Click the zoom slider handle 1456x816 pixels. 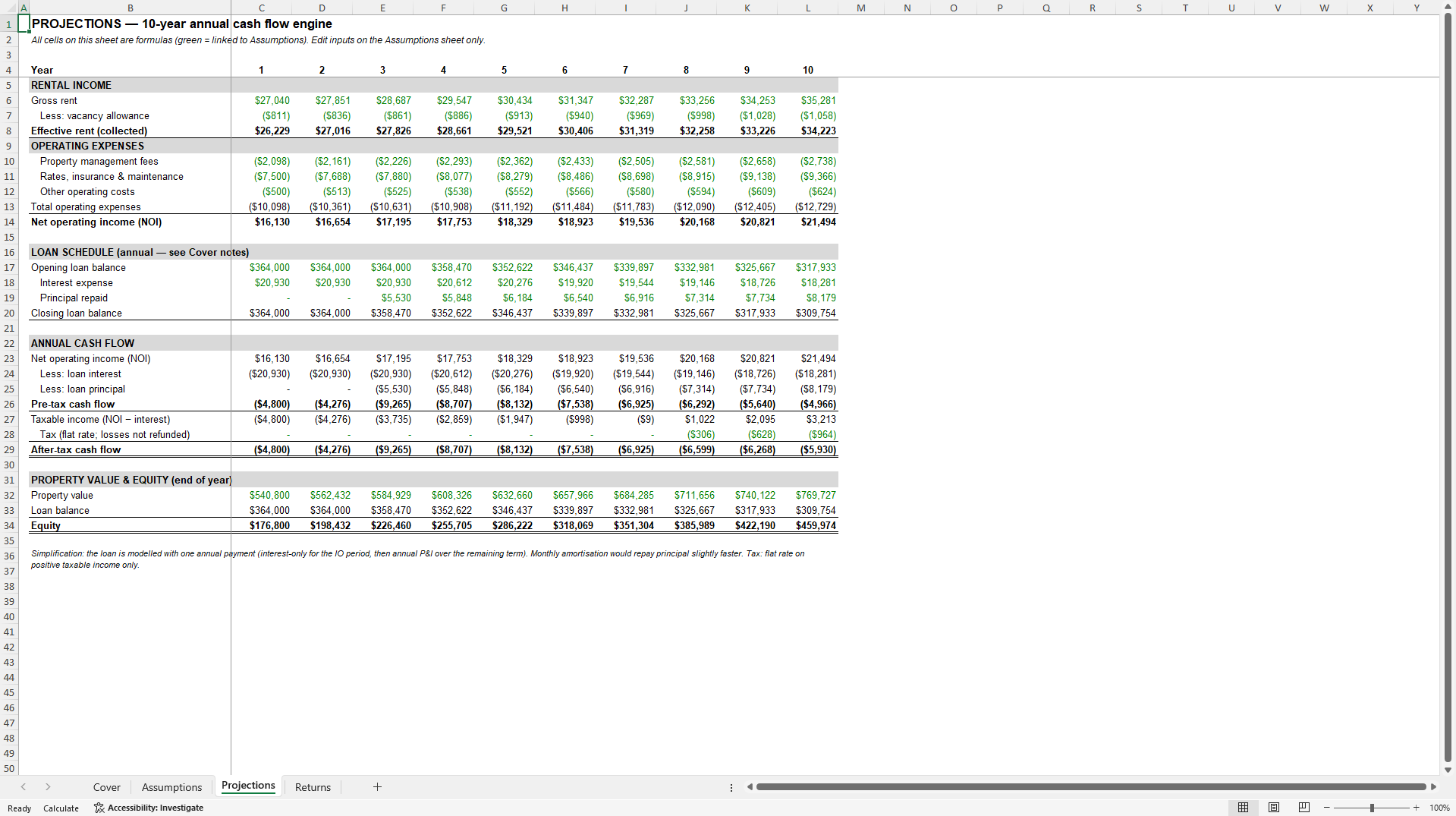(x=1372, y=808)
